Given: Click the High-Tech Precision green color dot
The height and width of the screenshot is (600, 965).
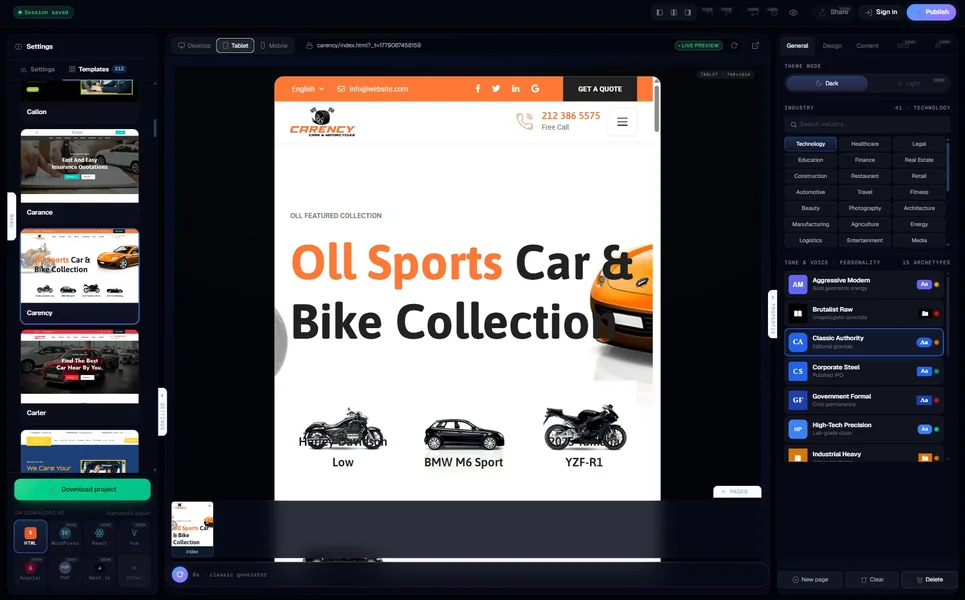Looking at the screenshot, I should (937, 429).
